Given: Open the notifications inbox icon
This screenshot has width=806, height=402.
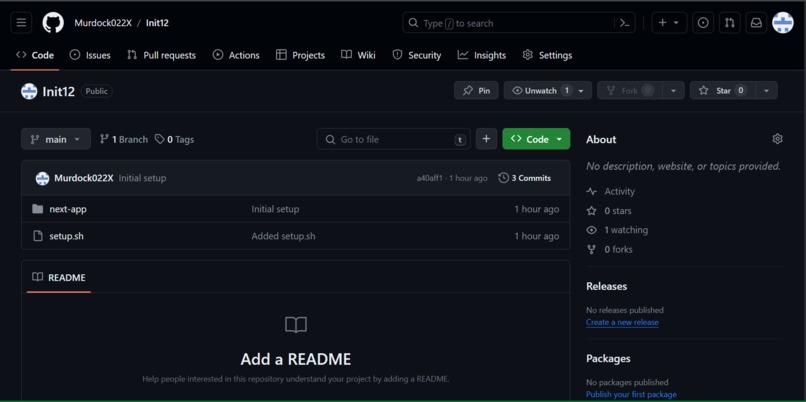Looking at the screenshot, I should [756, 23].
